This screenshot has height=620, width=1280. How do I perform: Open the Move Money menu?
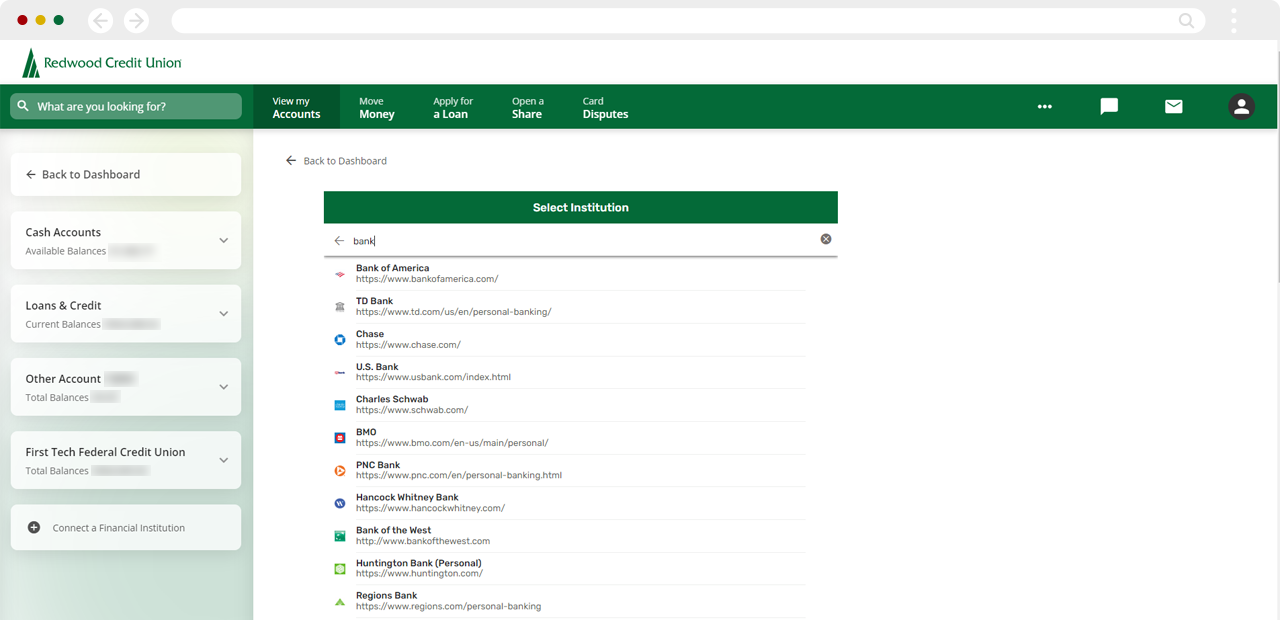tap(377, 107)
